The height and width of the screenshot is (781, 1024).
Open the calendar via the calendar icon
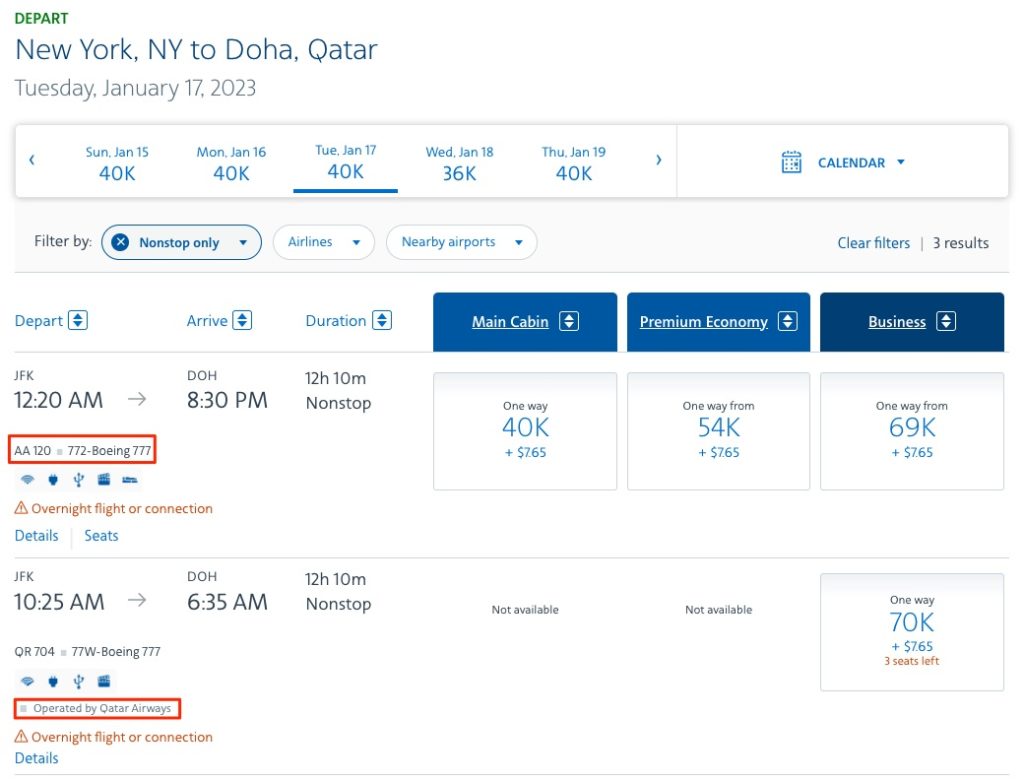coord(793,161)
